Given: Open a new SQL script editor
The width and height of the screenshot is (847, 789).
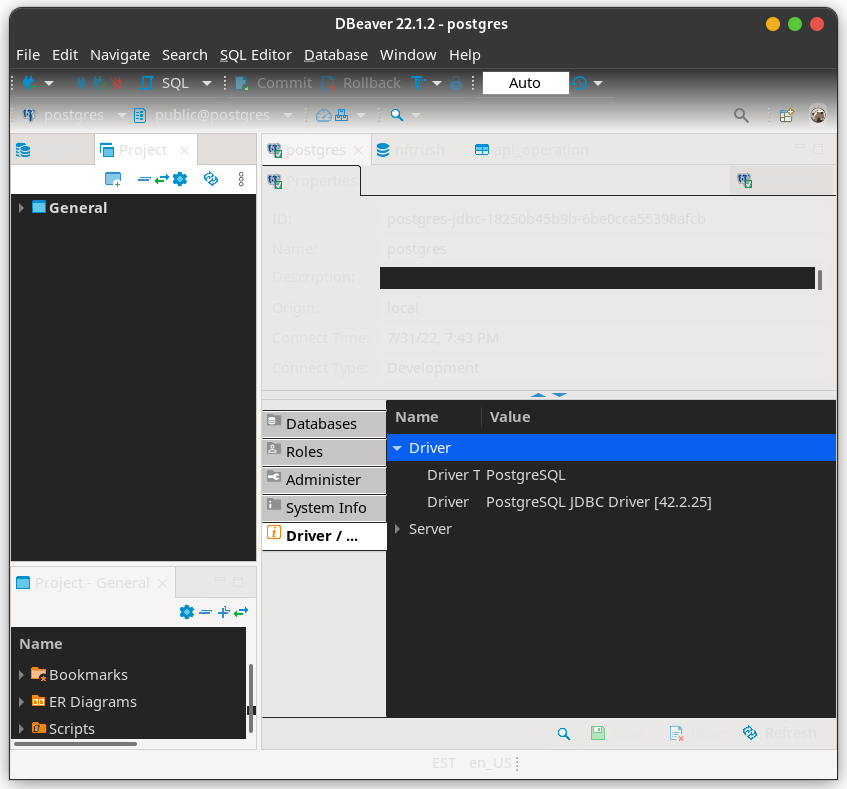Looking at the screenshot, I should (x=165, y=83).
